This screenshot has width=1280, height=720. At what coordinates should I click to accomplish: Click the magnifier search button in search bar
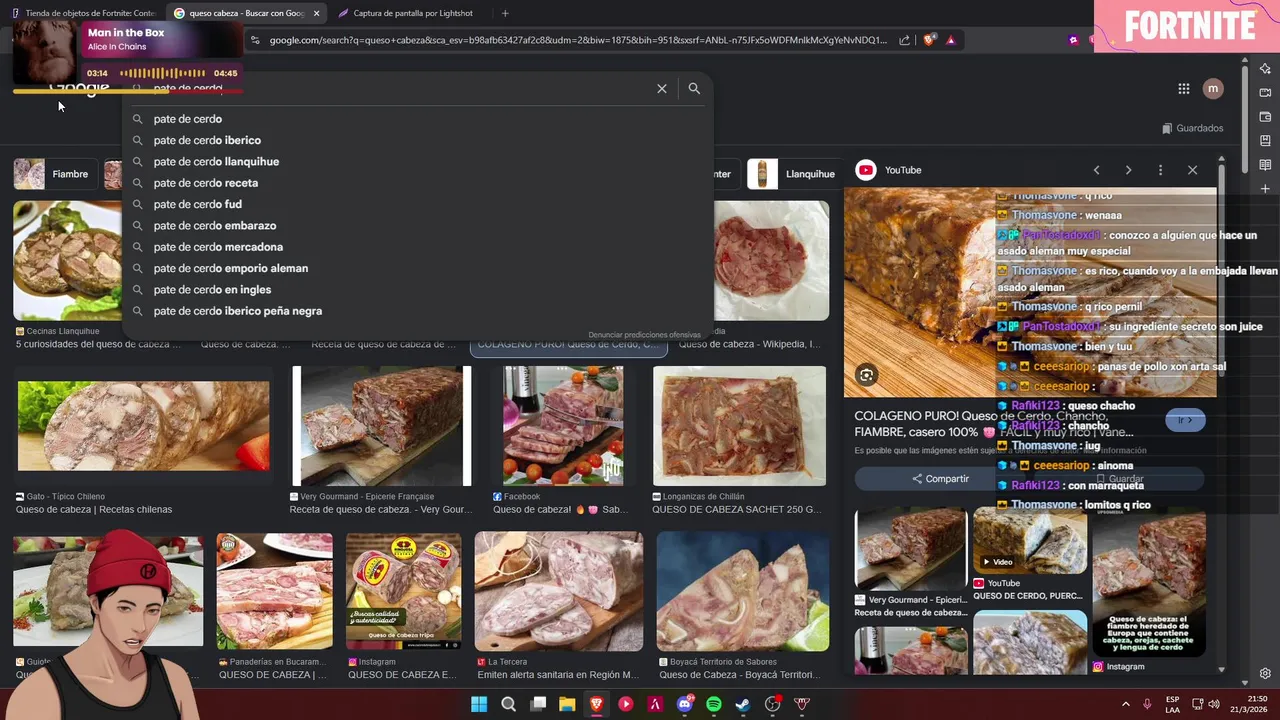694,89
